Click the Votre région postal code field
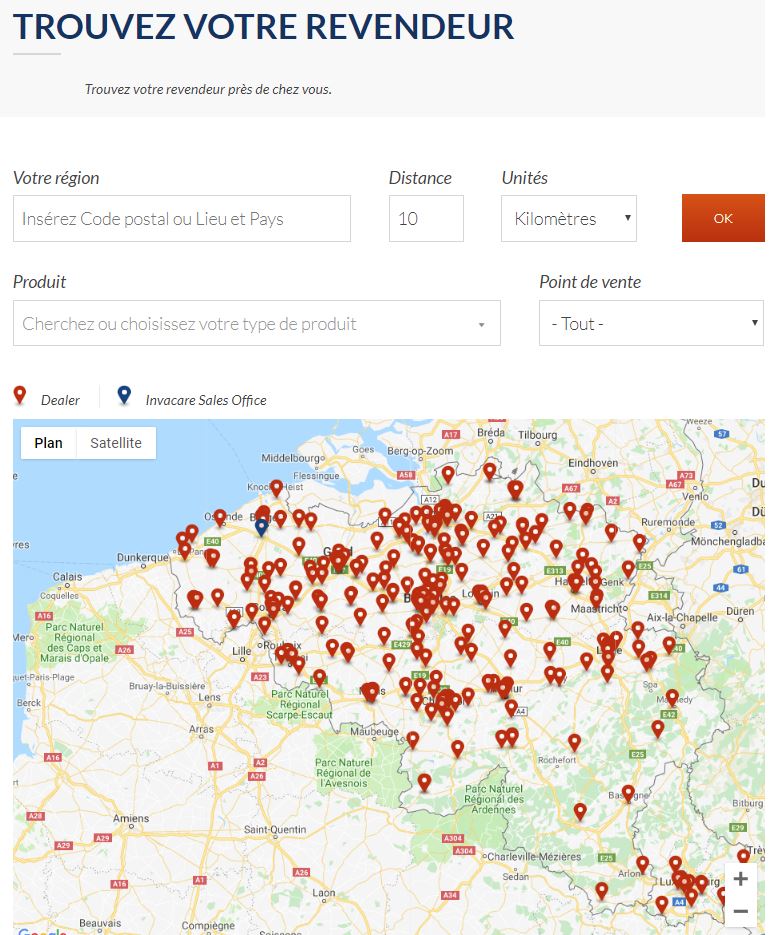This screenshot has height=935, width=779. coord(182,219)
